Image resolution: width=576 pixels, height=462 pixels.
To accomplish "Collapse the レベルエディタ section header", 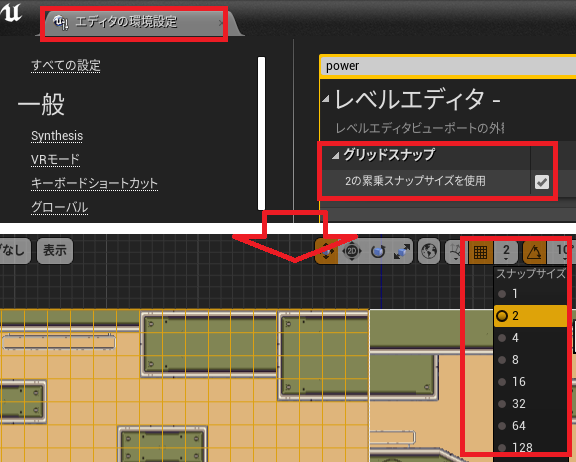I will pyautogui.click(x=326, y=99).
